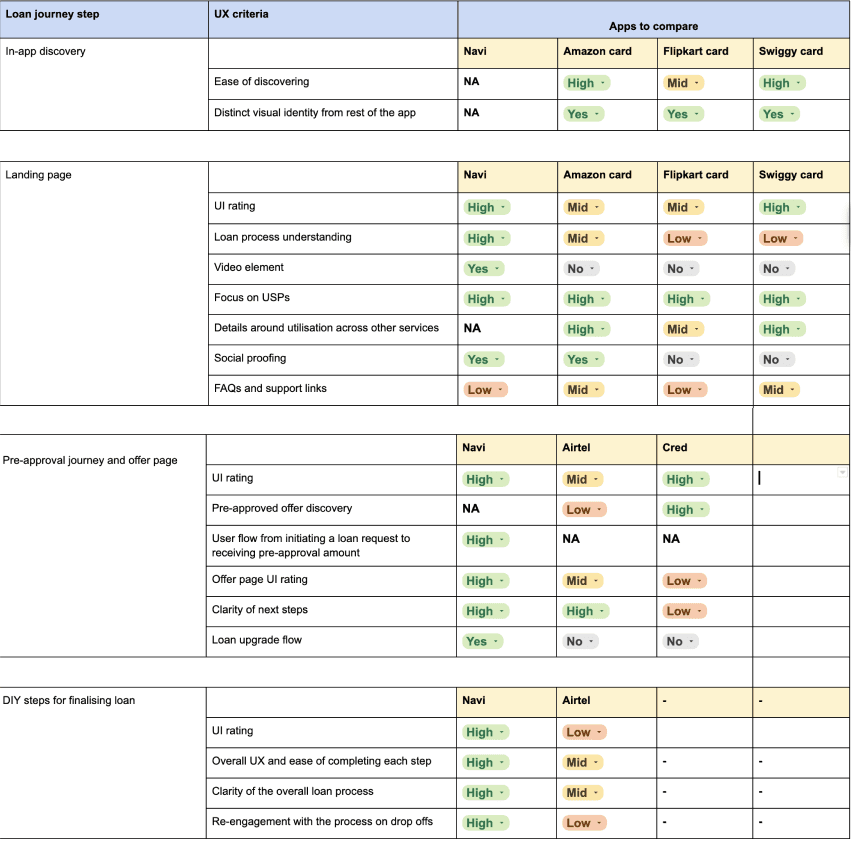Open Amazon card Loan process understanding dropdown

[x=583, y=239]
